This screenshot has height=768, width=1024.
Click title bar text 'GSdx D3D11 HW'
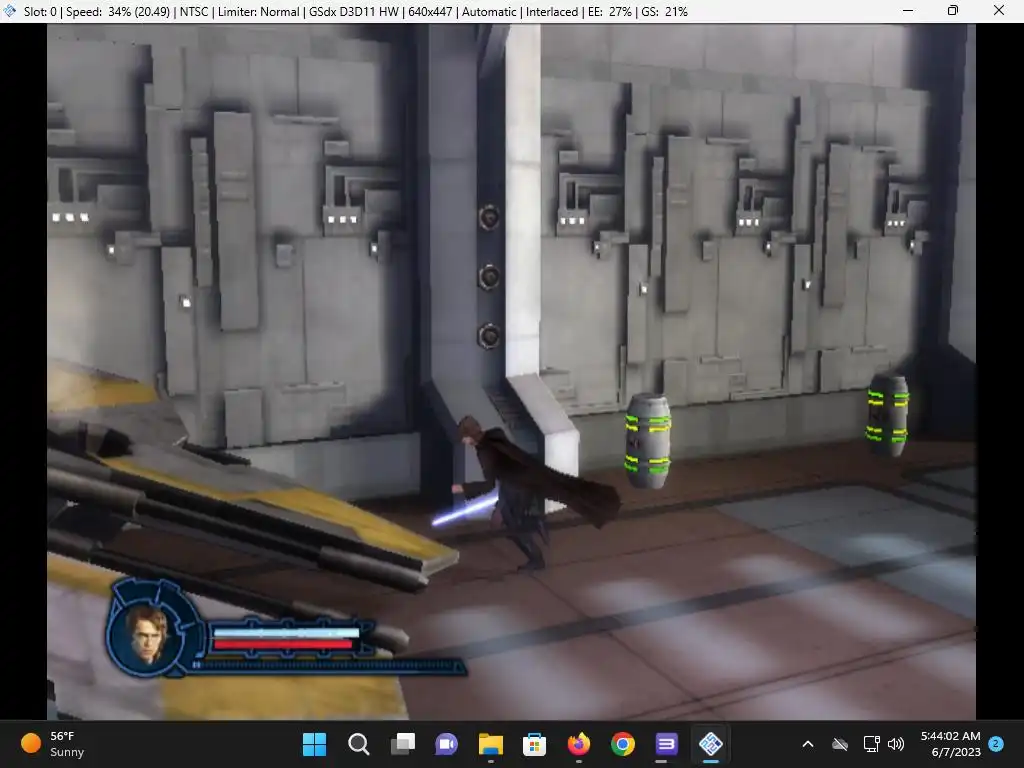pos(353,12)
